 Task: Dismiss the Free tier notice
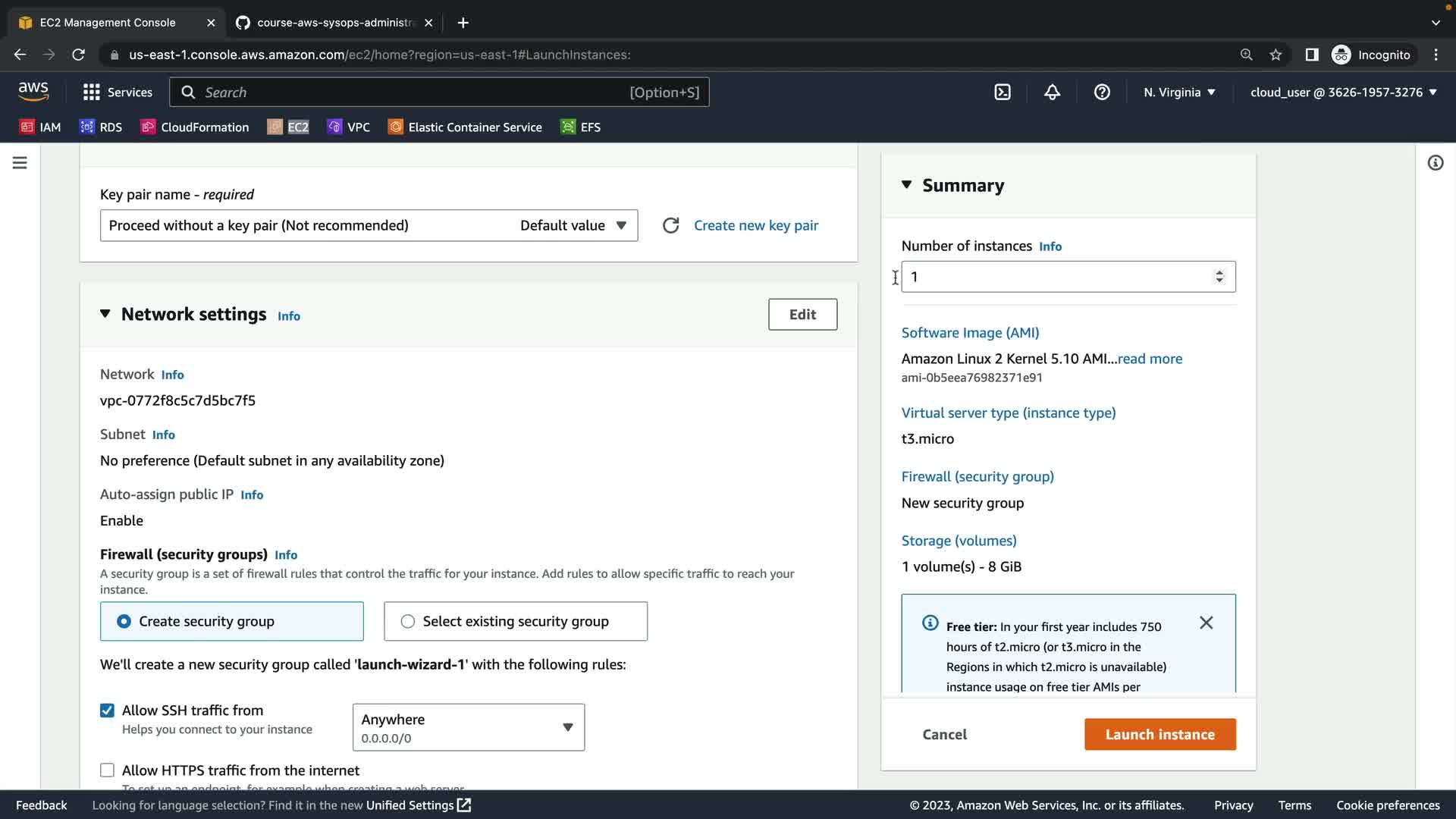pos(1206,623)
